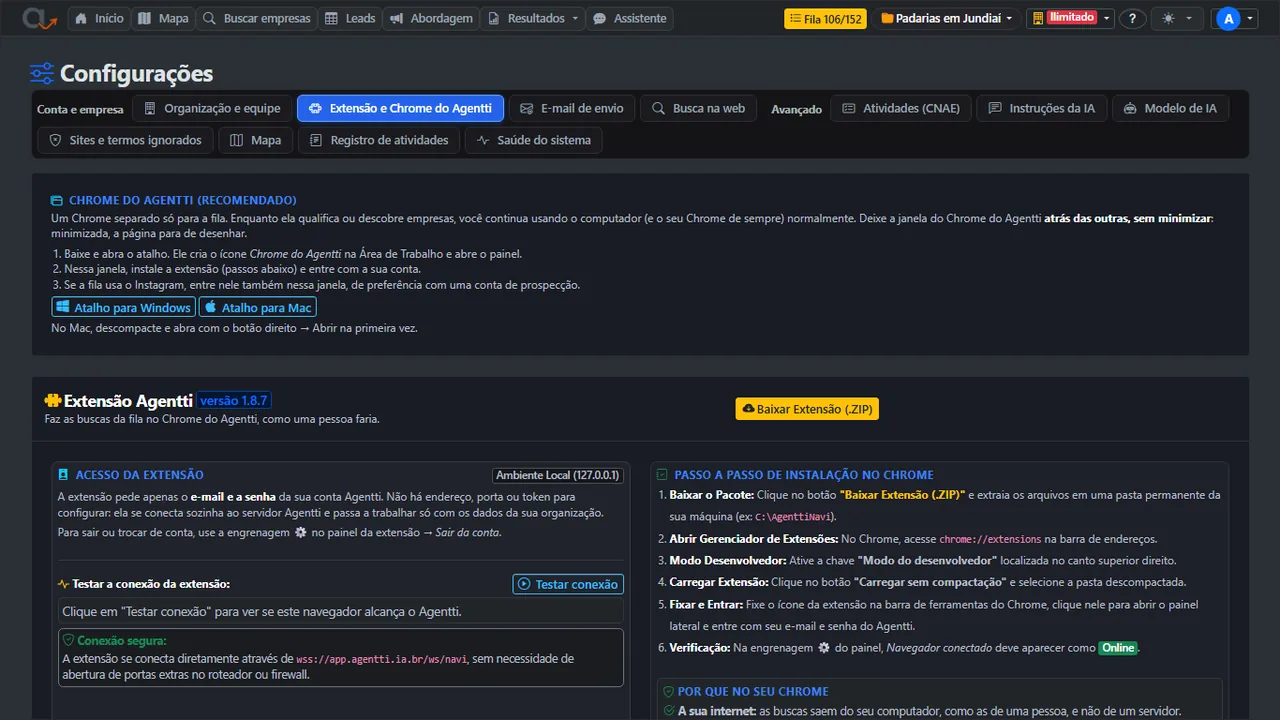Viewport: 1280px width, 720px height.
Task: Select the Extensão e Chrome do Agentti tab
Action: pos(400,108)
